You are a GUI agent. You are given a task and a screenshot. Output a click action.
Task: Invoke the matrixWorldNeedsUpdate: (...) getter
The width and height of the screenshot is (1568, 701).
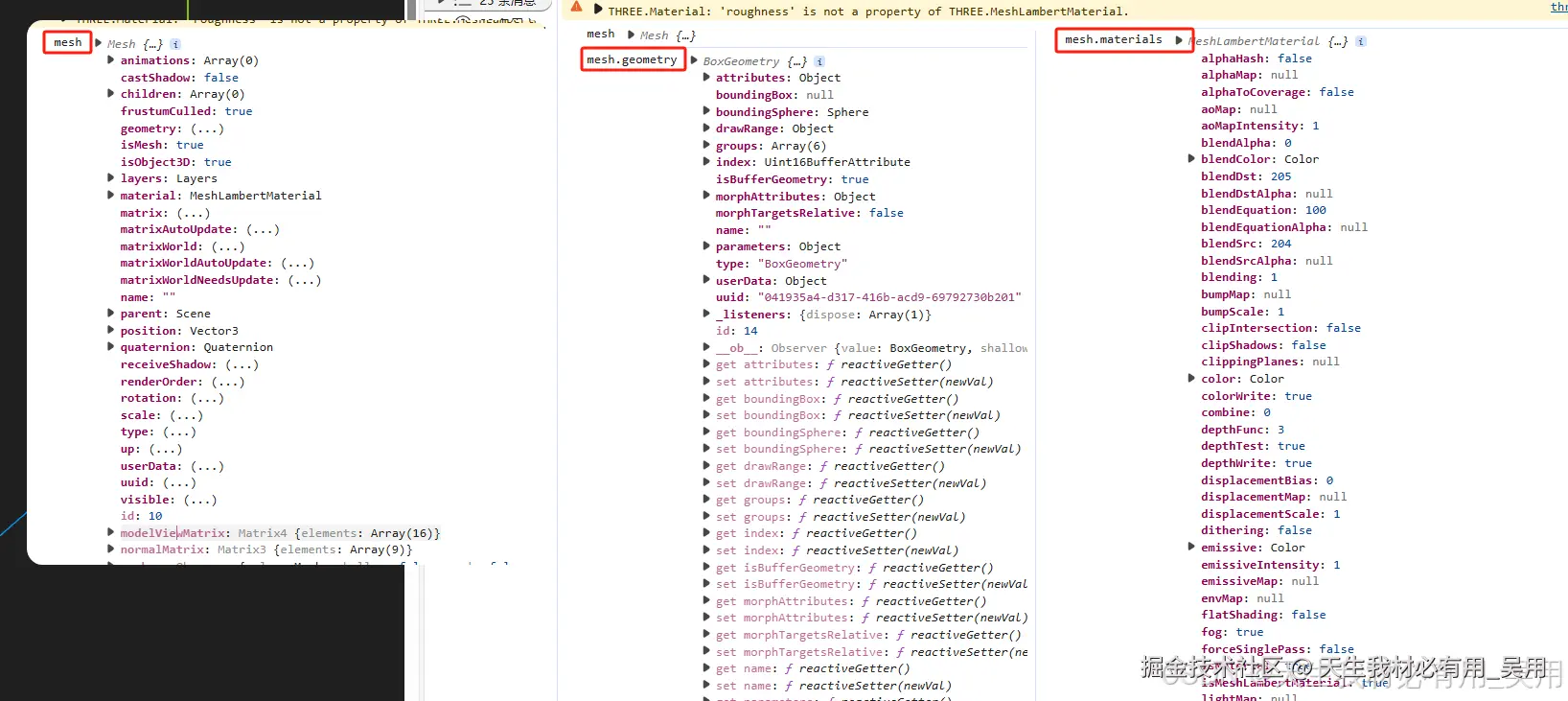coord(305,280)
